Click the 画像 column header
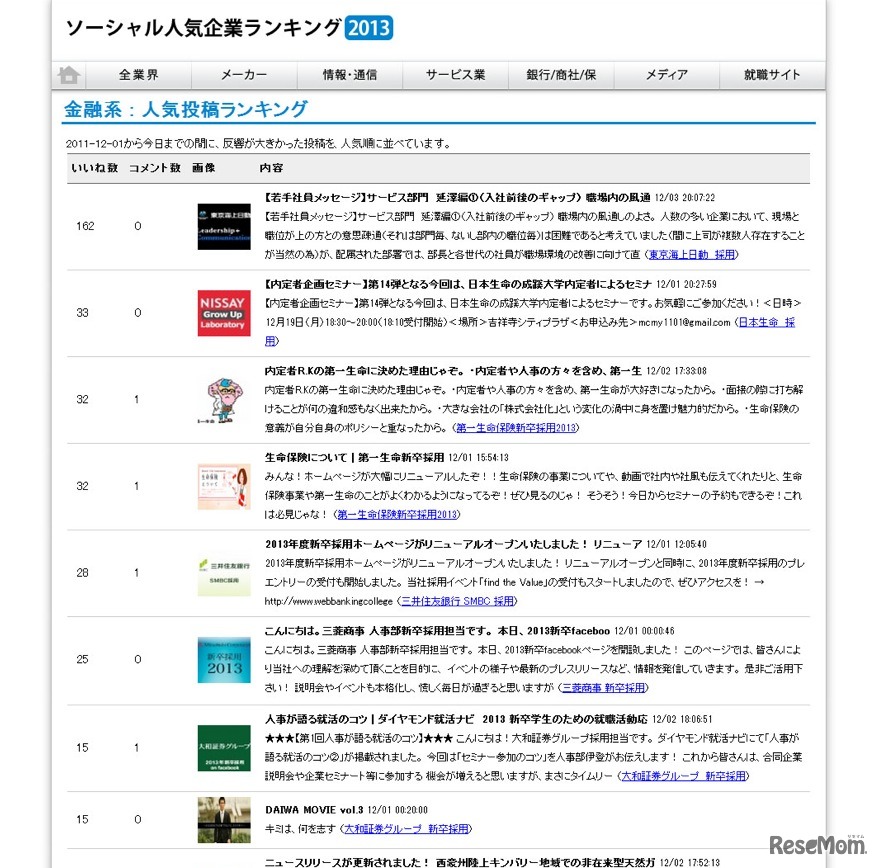This screenshot has width=880, height=868. [203, 168]
